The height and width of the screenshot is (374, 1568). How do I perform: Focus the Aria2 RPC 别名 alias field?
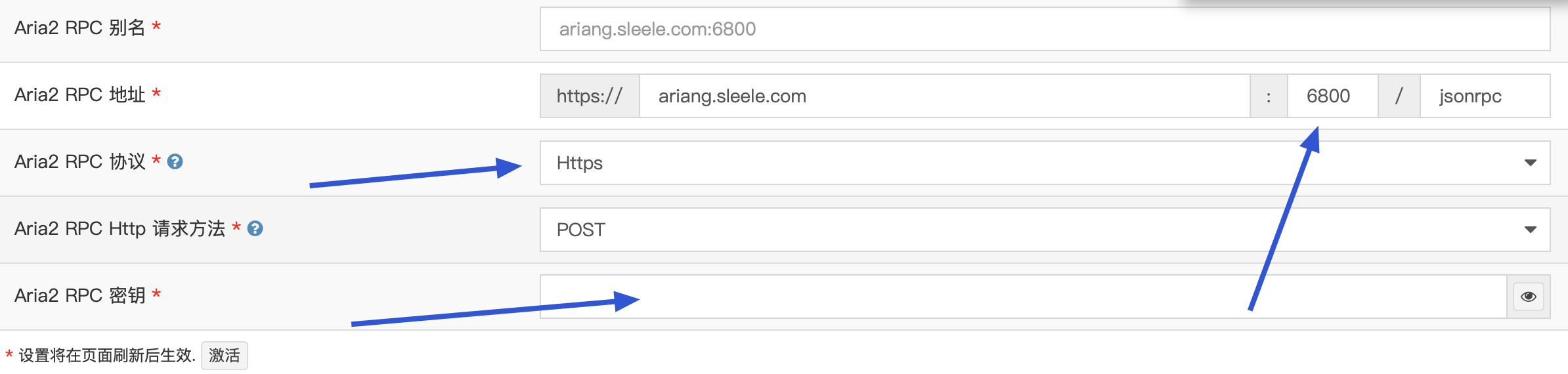click(x=1044, y=29)
